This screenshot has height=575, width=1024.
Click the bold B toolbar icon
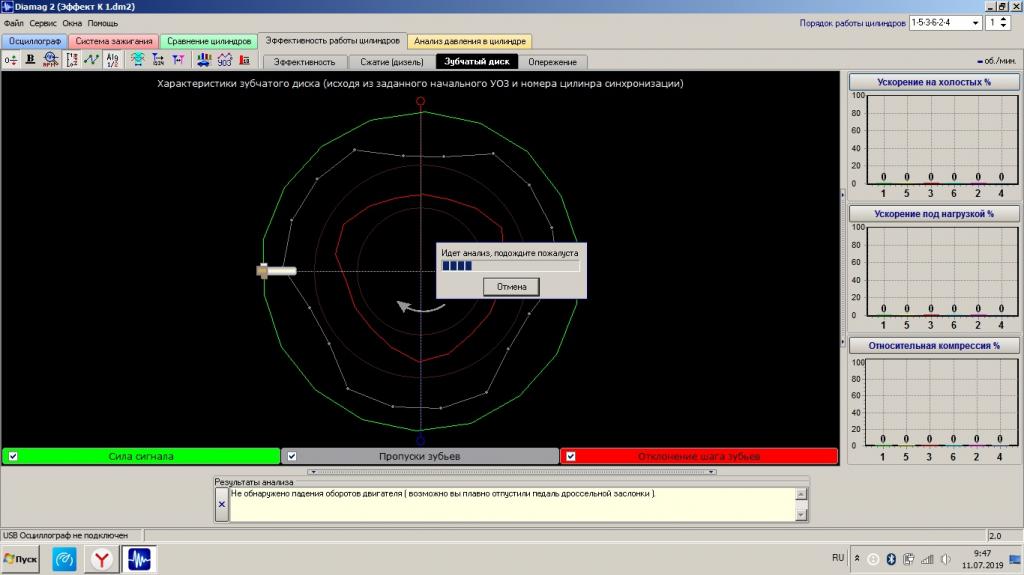30,59
